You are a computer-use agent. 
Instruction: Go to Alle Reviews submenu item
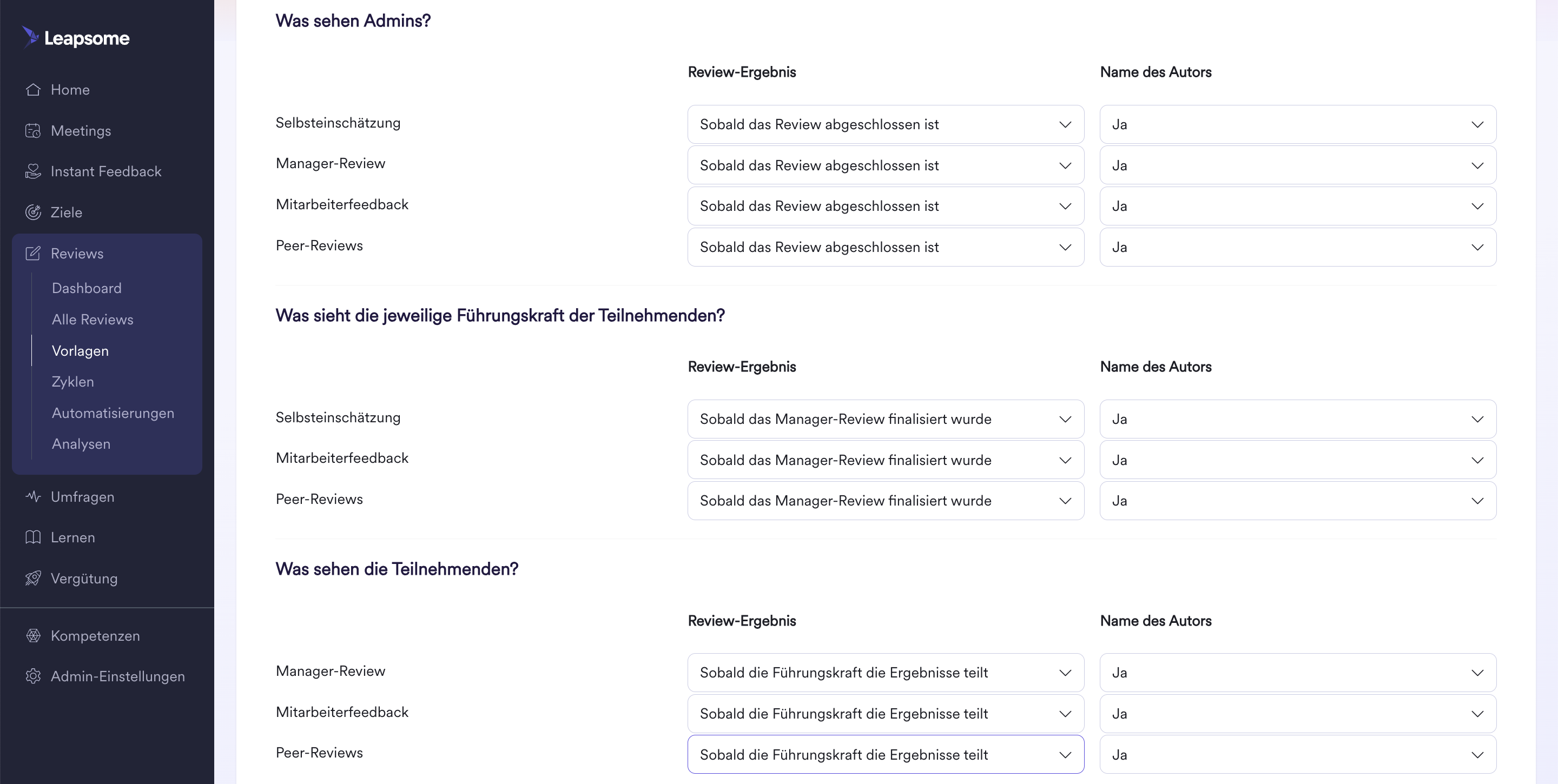click(x=93, y=319)
